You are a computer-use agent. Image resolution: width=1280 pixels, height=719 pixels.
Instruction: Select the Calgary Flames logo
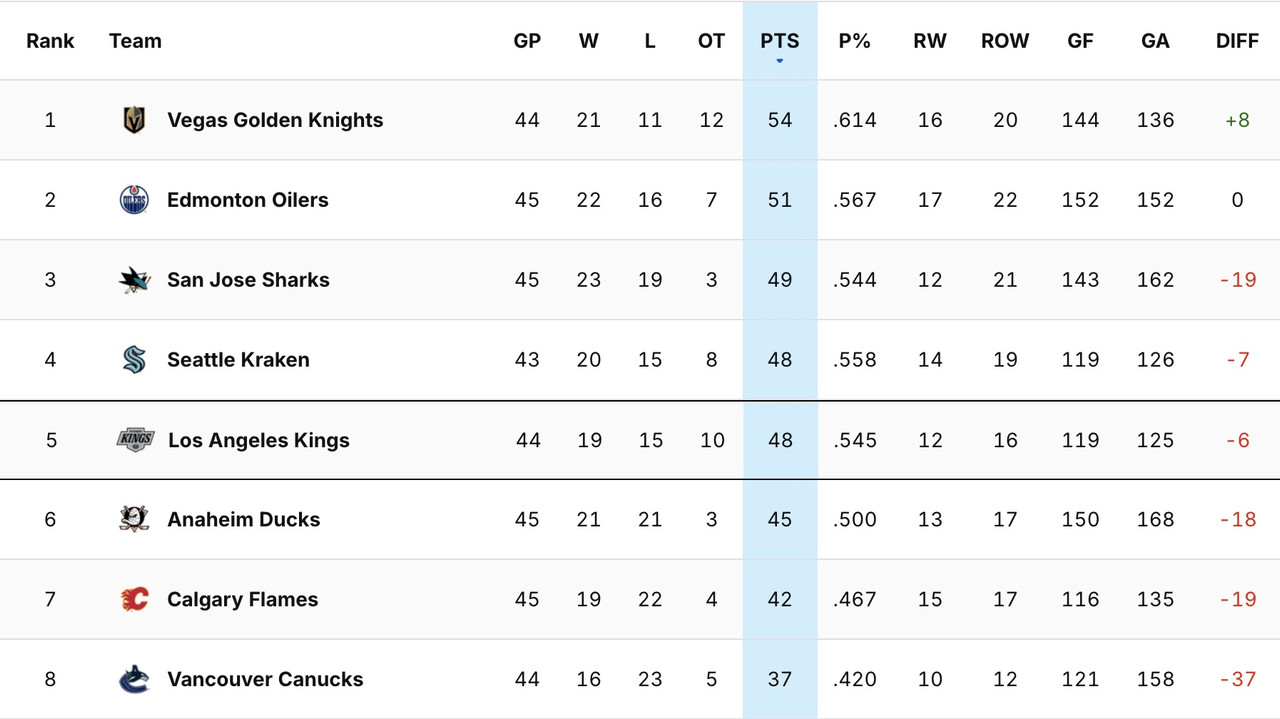(x=134, y=599)
